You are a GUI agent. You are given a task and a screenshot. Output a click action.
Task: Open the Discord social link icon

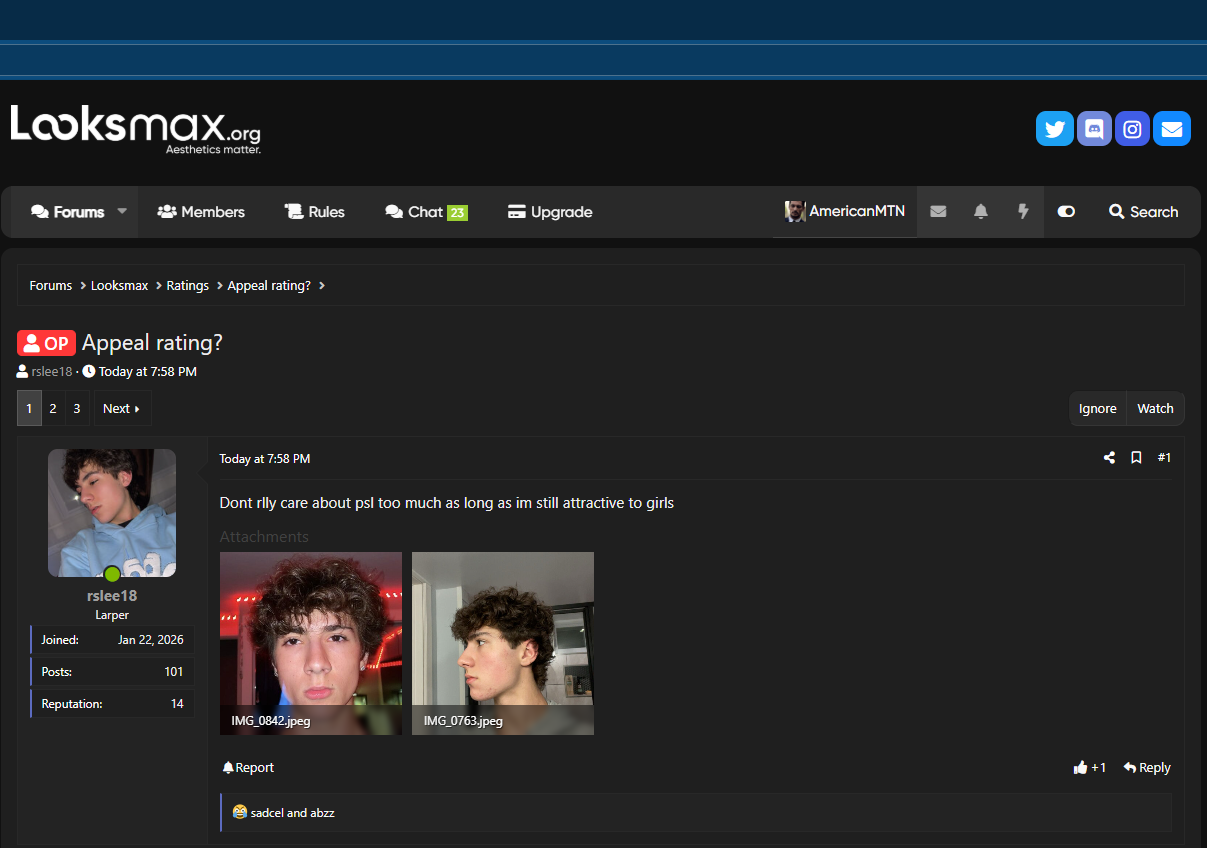pos(1094,129)
